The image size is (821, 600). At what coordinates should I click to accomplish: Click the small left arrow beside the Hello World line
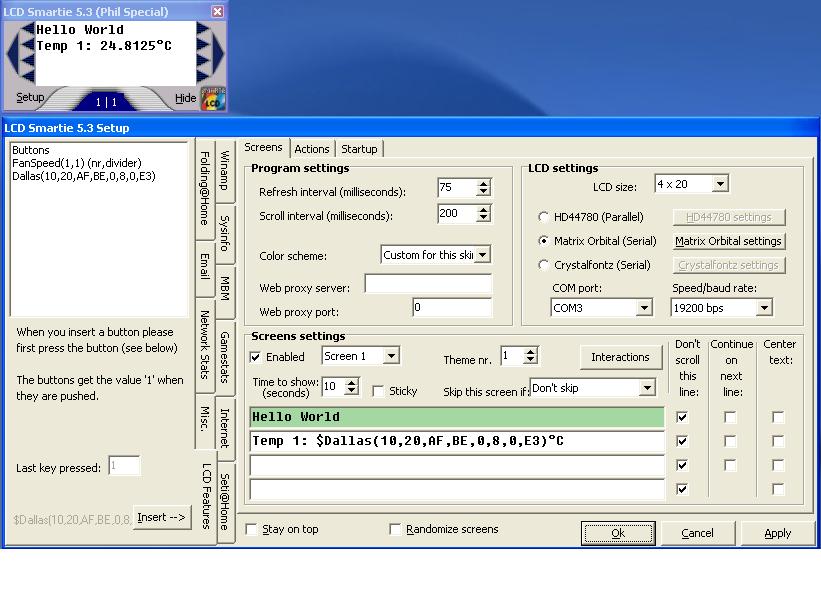click(28, 29)
